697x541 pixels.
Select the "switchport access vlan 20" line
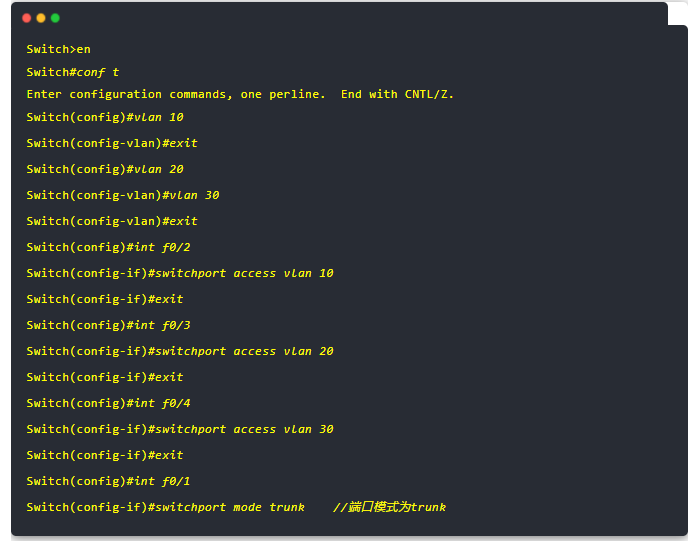[180, 351]
